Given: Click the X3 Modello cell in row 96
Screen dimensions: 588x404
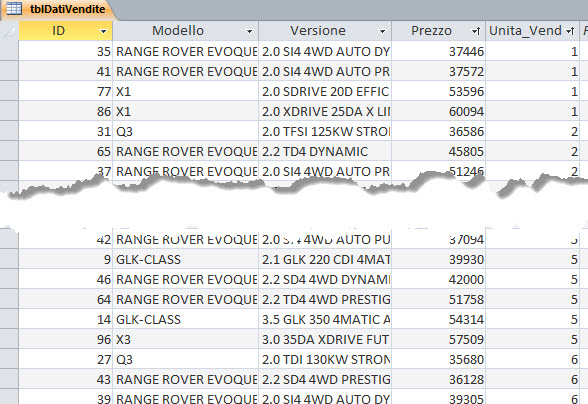Looking at the screenshot, I should point(186,339).
